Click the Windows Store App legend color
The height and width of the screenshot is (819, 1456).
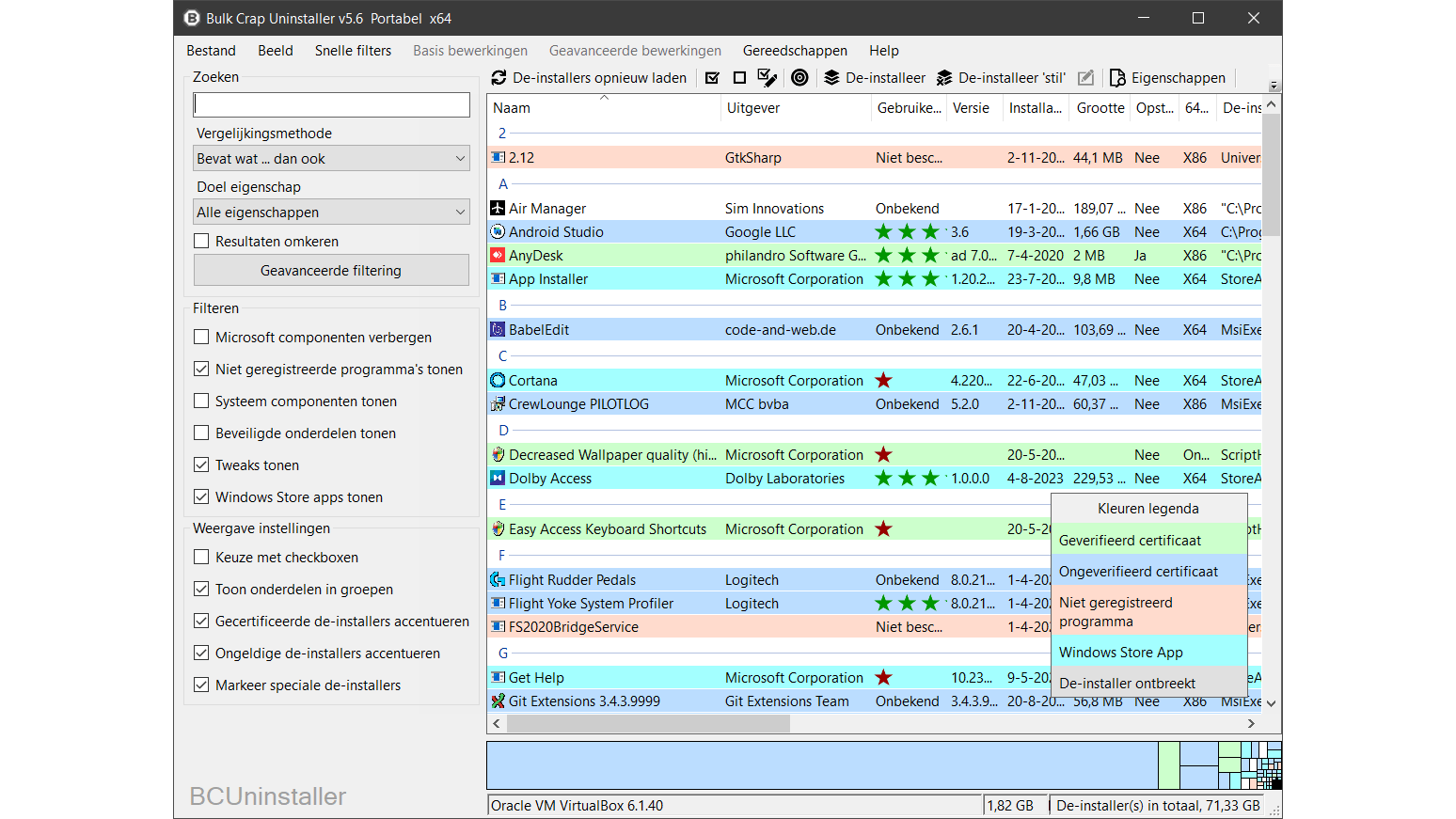coord(1148,653)
